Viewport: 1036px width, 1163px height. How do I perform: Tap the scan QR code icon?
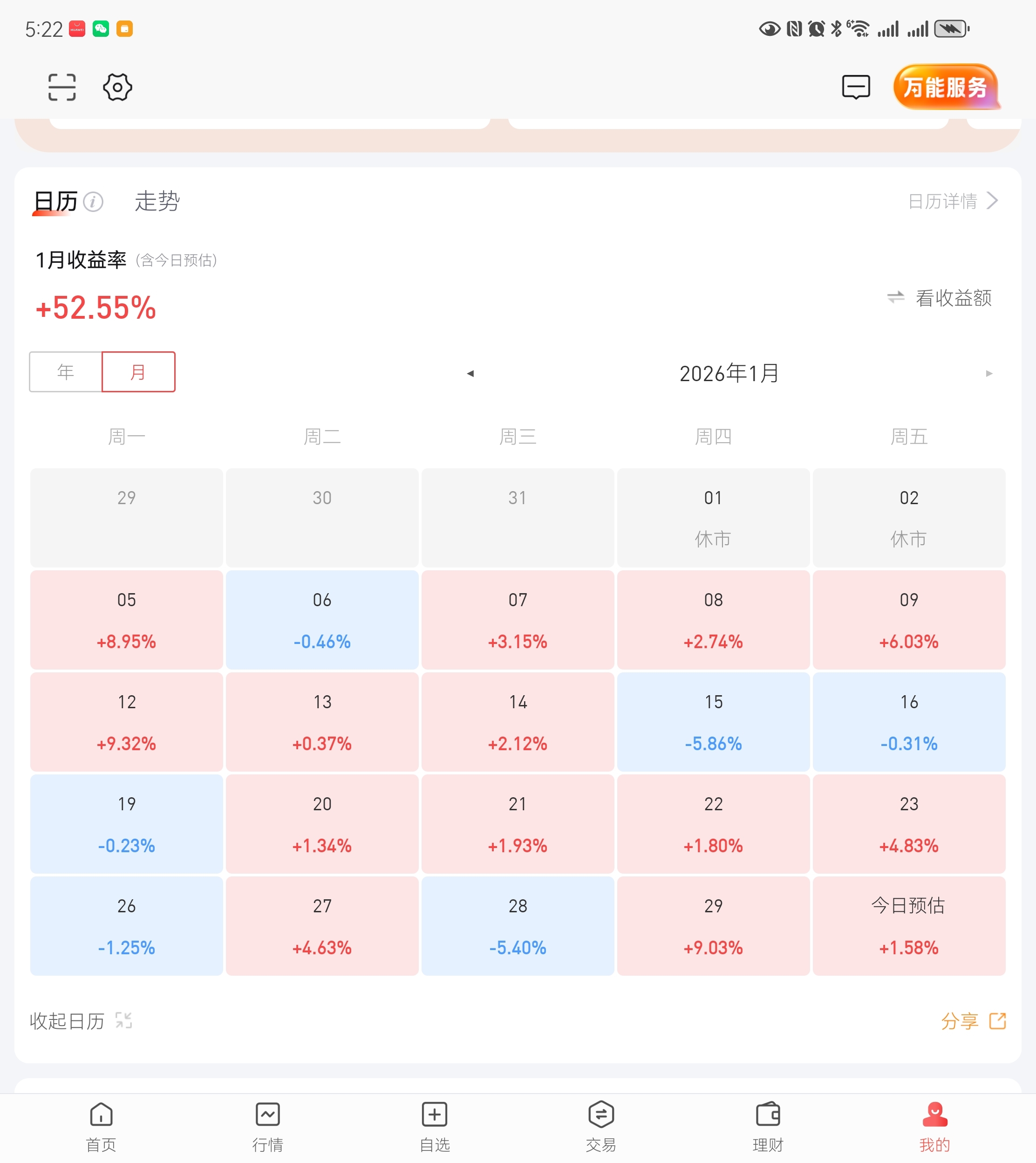(x=61, y=87)
